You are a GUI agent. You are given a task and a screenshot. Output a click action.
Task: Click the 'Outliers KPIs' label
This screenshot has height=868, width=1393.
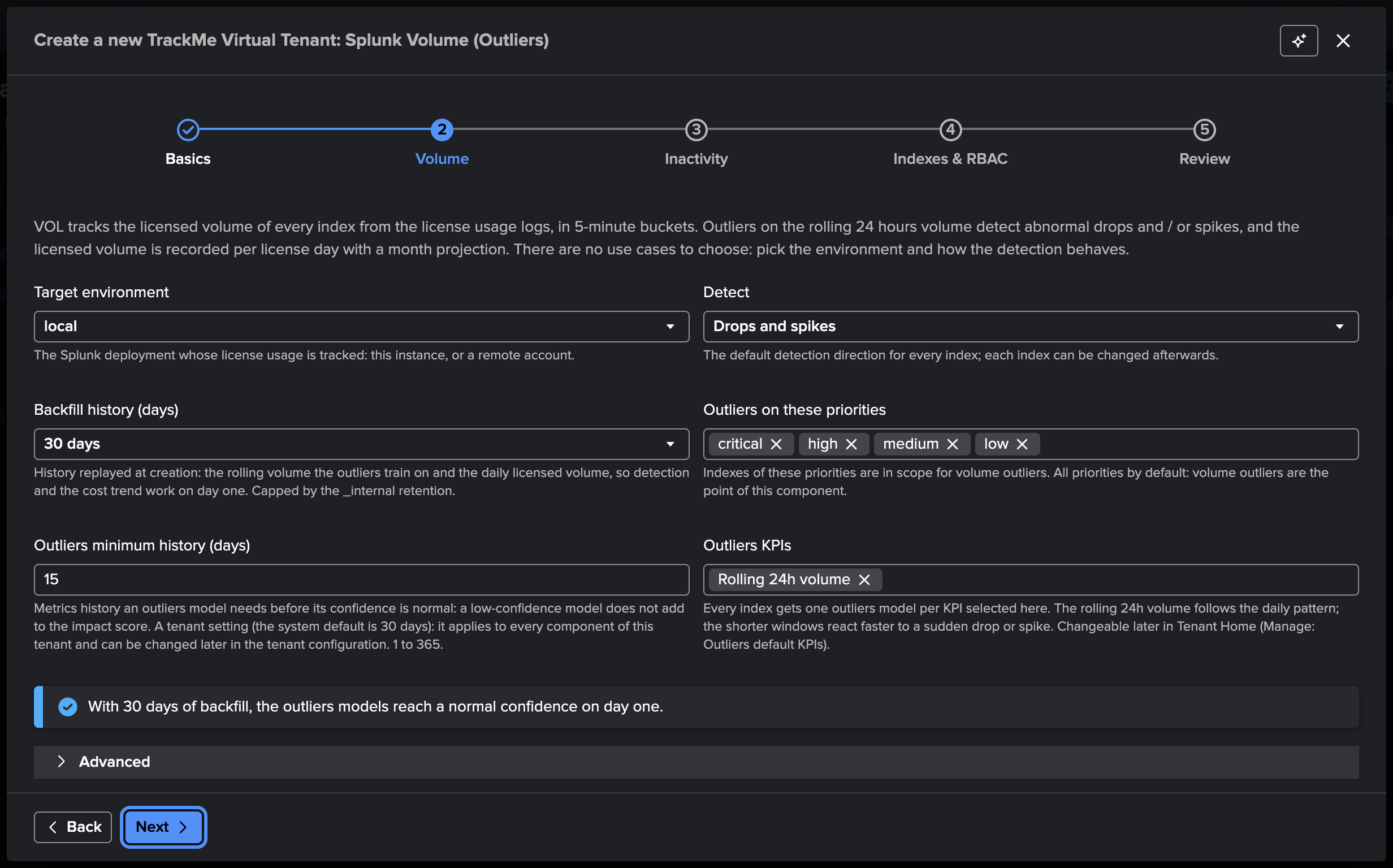point(747,545)
